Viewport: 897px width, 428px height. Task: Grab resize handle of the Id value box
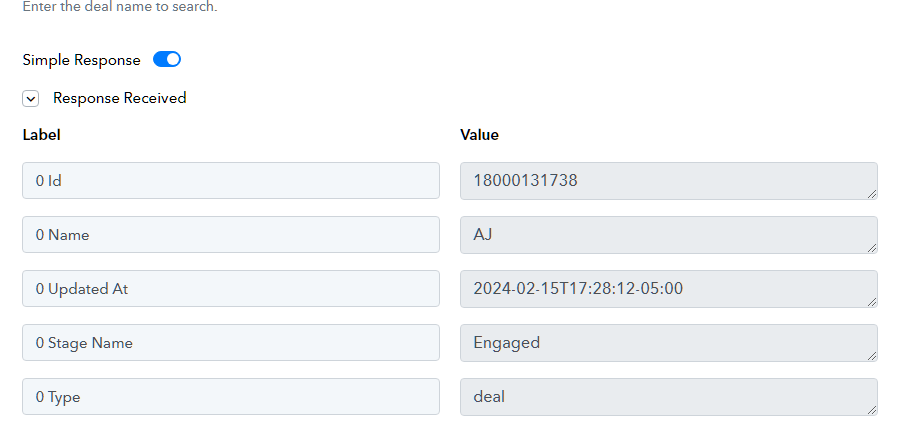click(872, 194)
